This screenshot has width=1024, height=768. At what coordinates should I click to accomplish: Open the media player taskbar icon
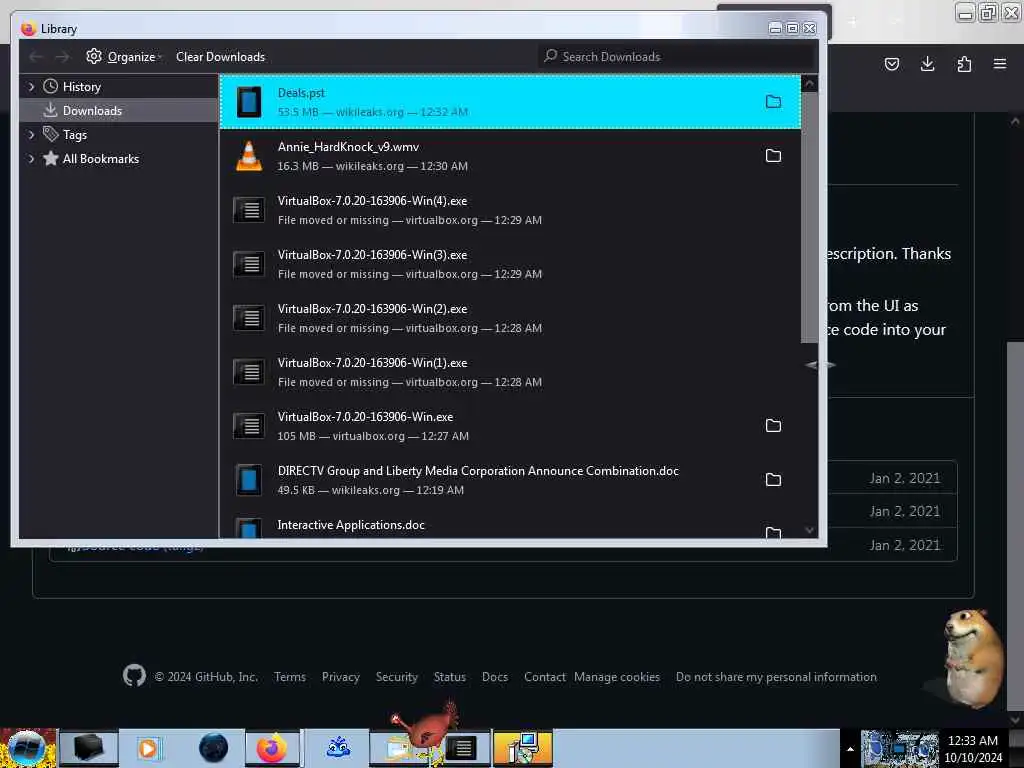[148, 748]
